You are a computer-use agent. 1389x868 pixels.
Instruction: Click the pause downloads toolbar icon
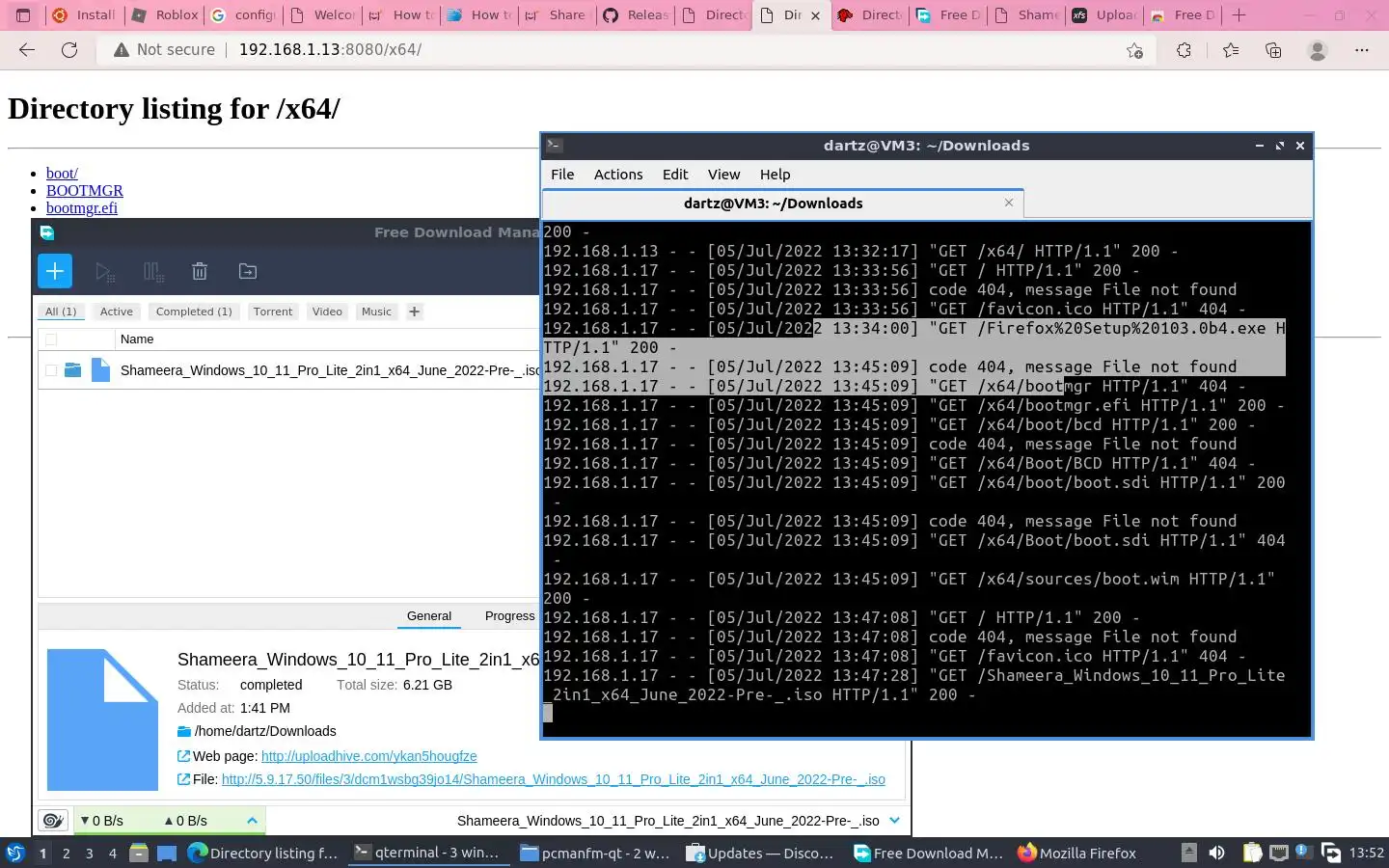[x=153, y=272]
